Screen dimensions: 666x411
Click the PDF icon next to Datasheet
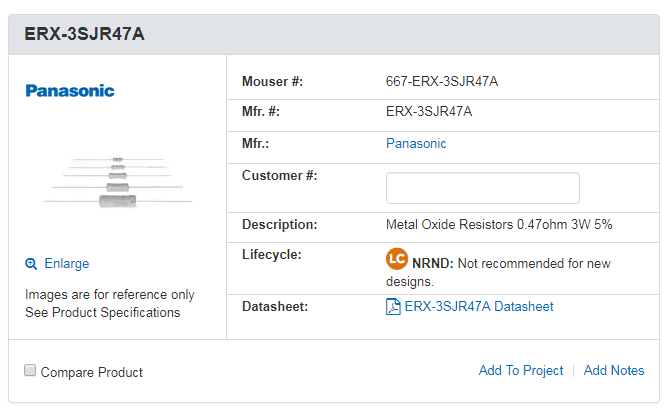393,307
